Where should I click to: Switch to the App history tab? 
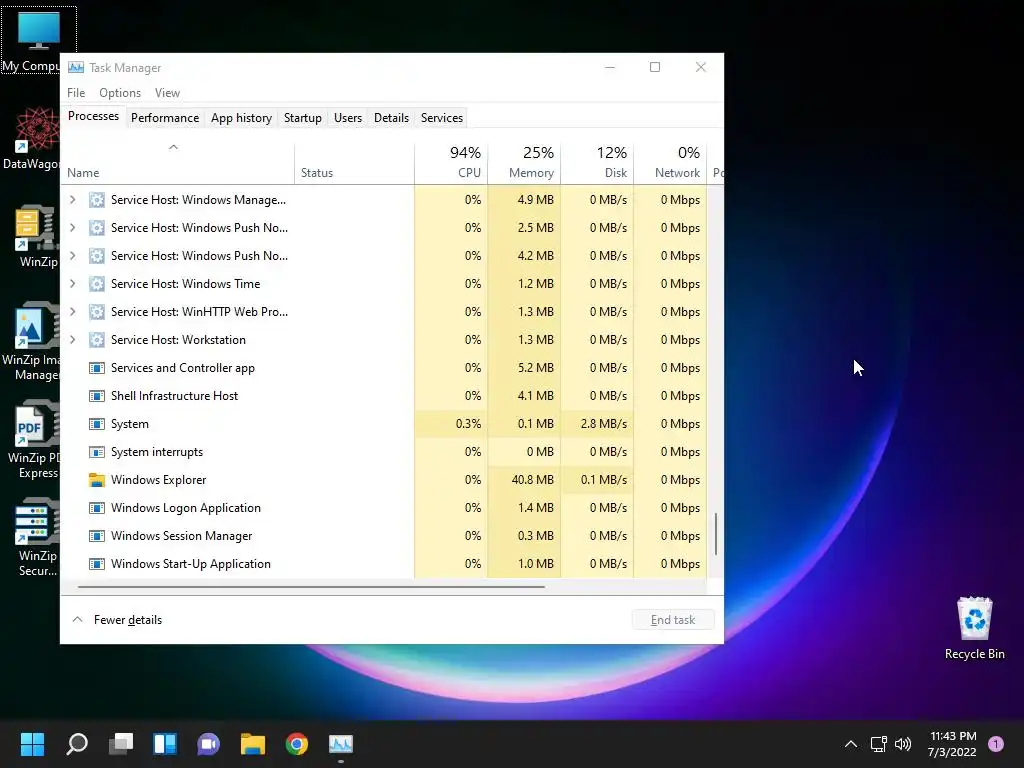point(241,118)
